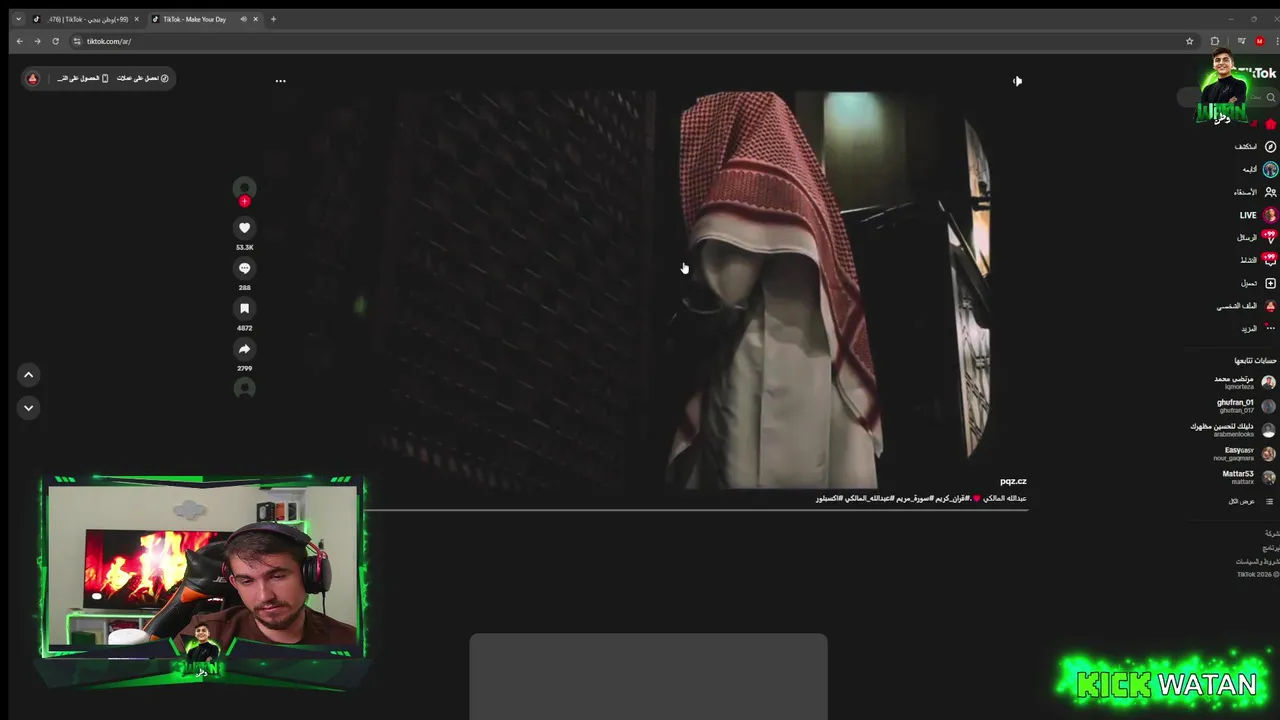Open followed account iqmorteza
This screenshot has width=1280, height=720.
coord(1245,382)
